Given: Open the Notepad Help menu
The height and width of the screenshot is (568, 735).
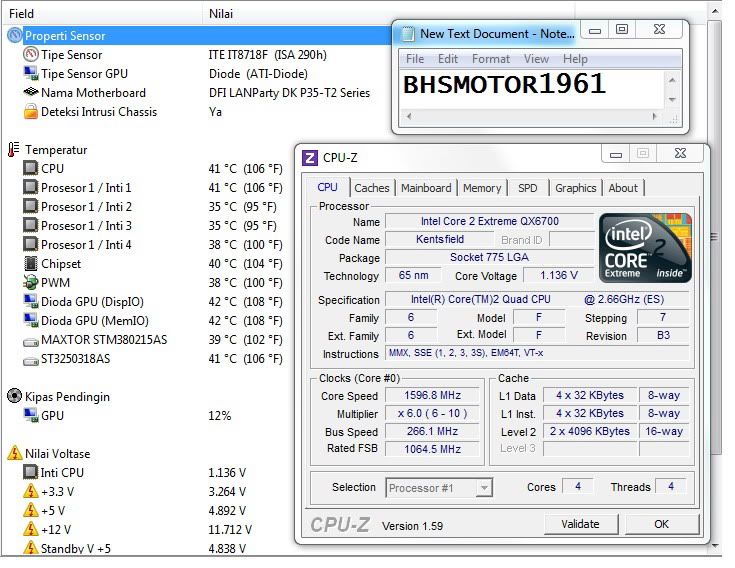Looking at the screenshot, I should (575, 59).
